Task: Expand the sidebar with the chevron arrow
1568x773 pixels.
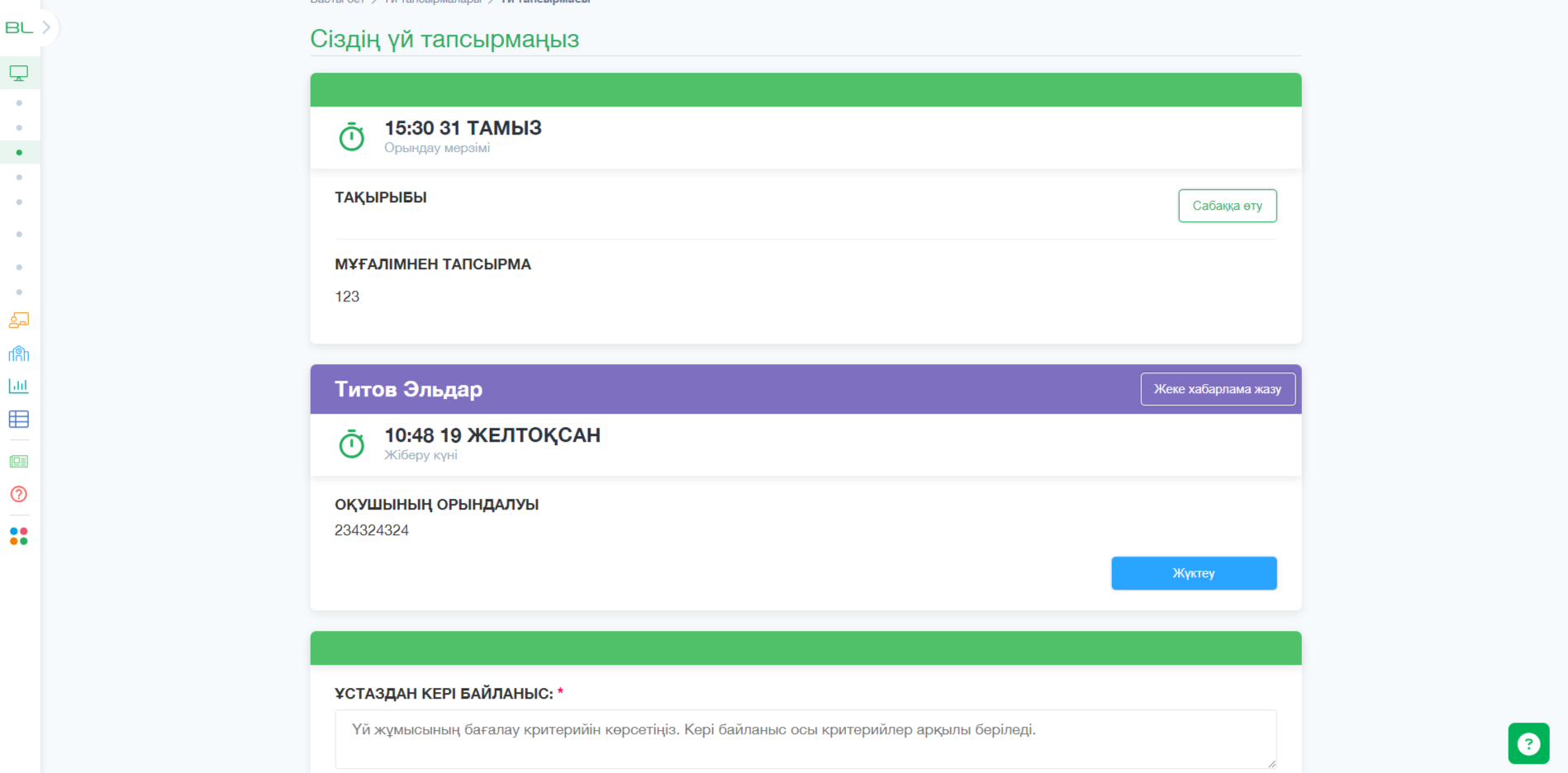Action: click(x=46, y=27)
